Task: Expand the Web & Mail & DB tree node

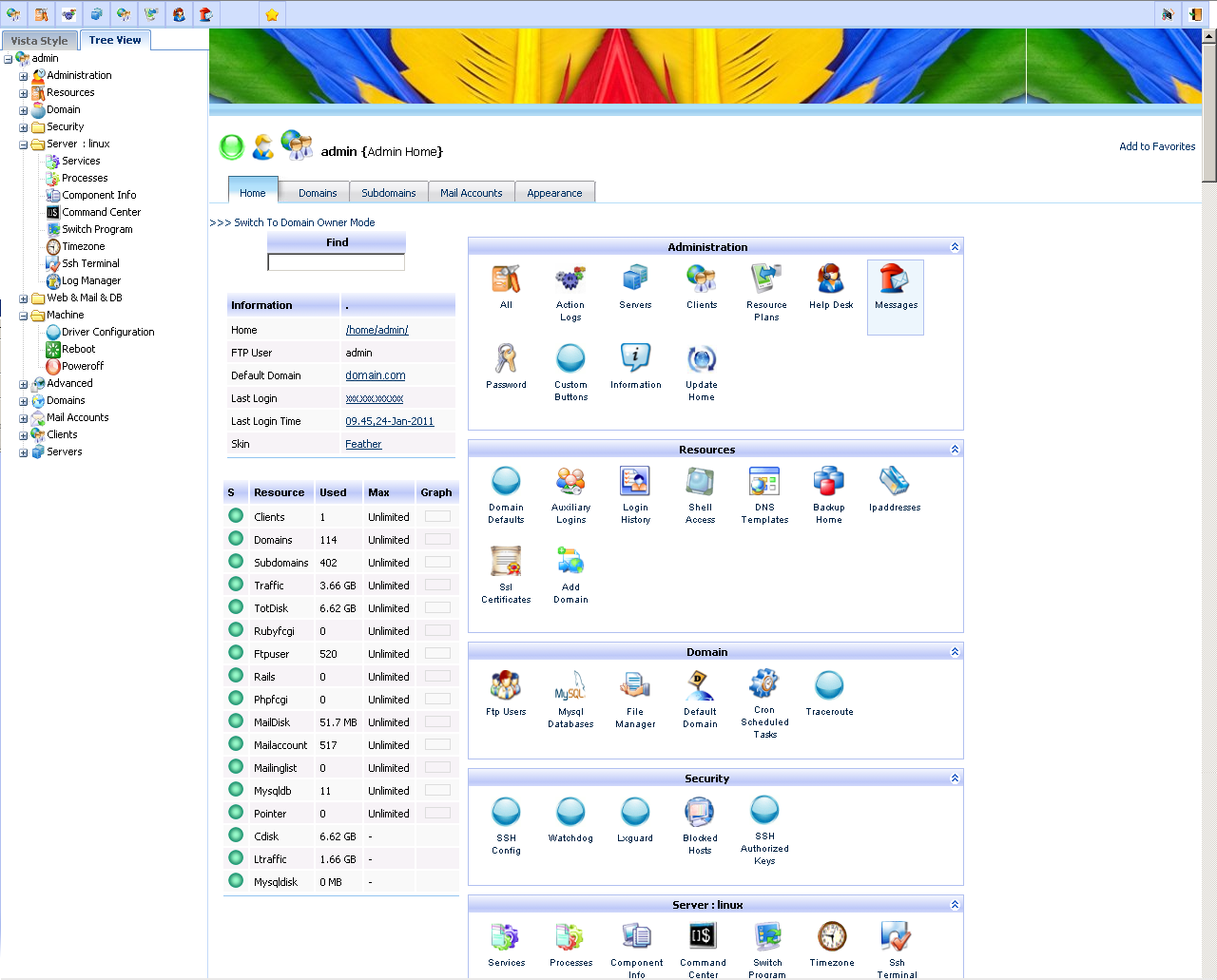Action: tap(24, 298)
